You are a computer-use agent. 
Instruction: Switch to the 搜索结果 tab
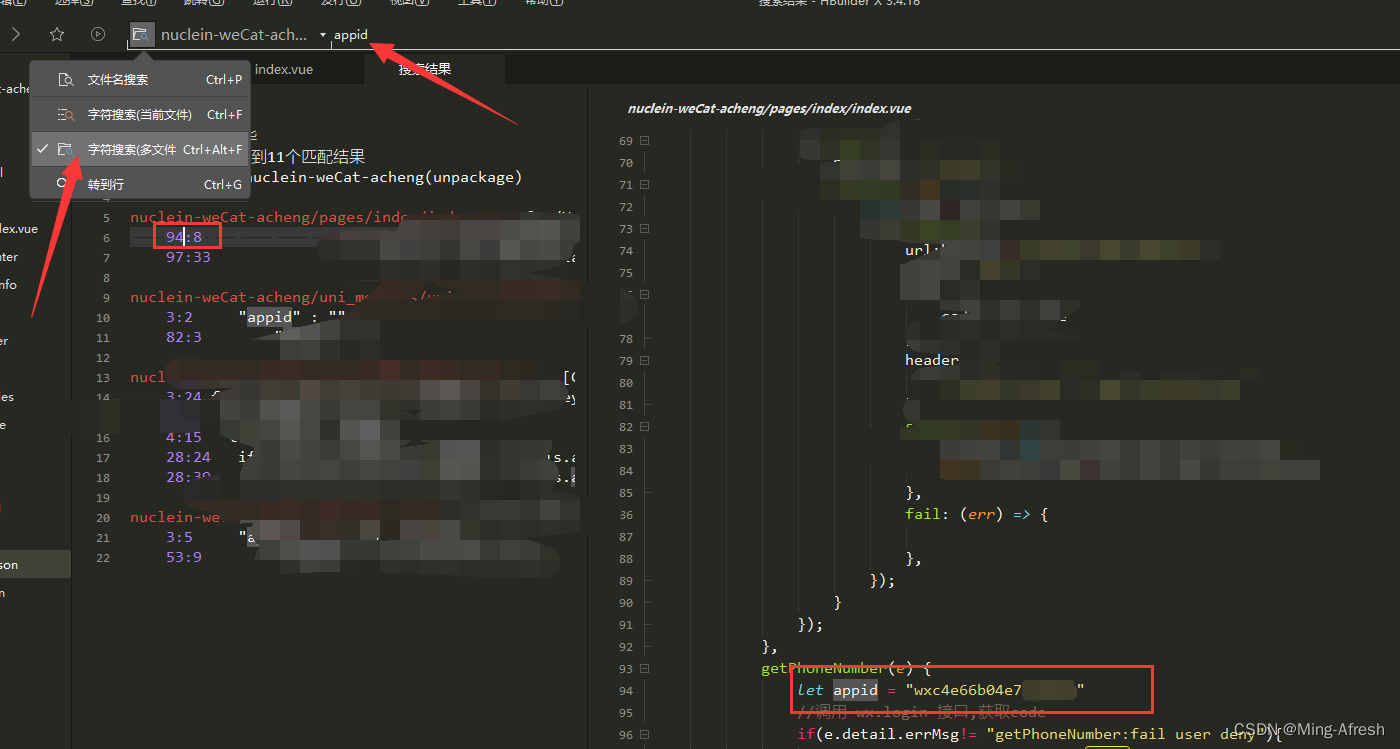tap(425, 69)
